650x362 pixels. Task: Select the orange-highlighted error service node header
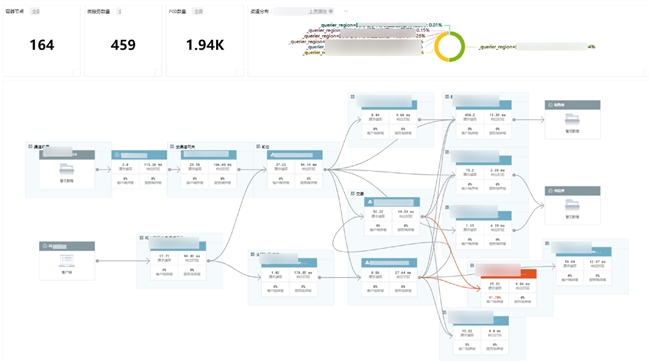509,274
